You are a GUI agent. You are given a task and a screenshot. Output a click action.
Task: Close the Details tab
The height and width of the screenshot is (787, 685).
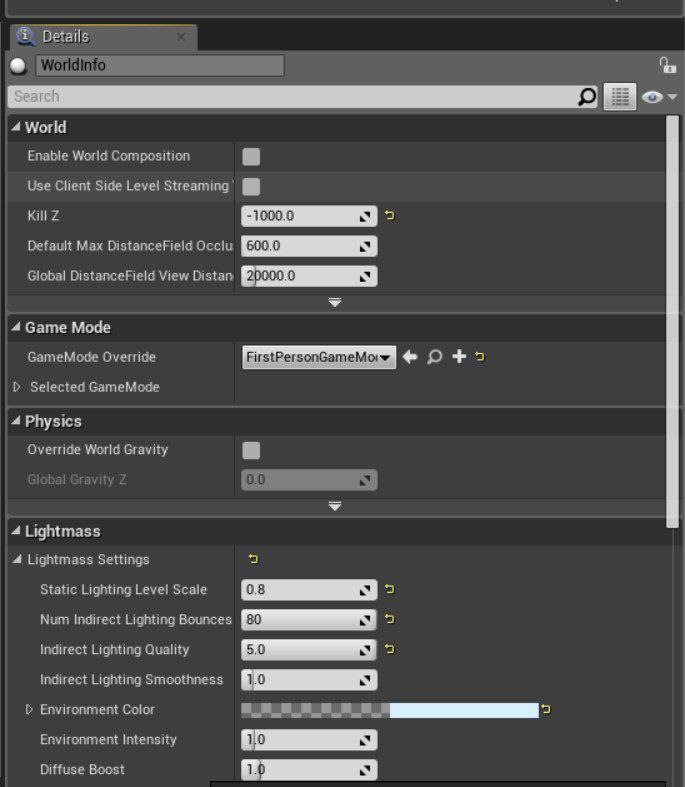[181, 37]
